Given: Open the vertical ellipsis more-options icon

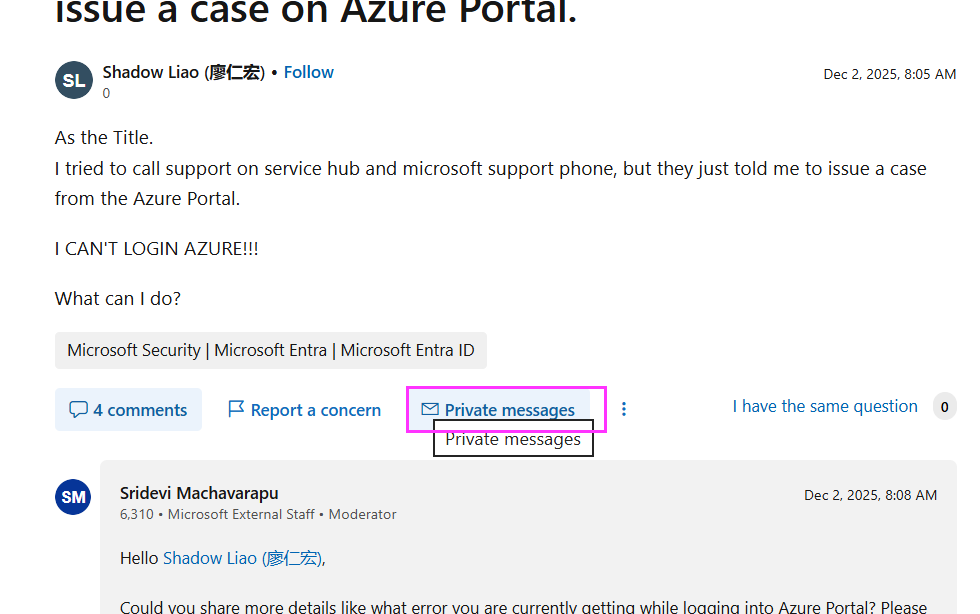Looking at the screenshot, I should (x=624, y=409).
